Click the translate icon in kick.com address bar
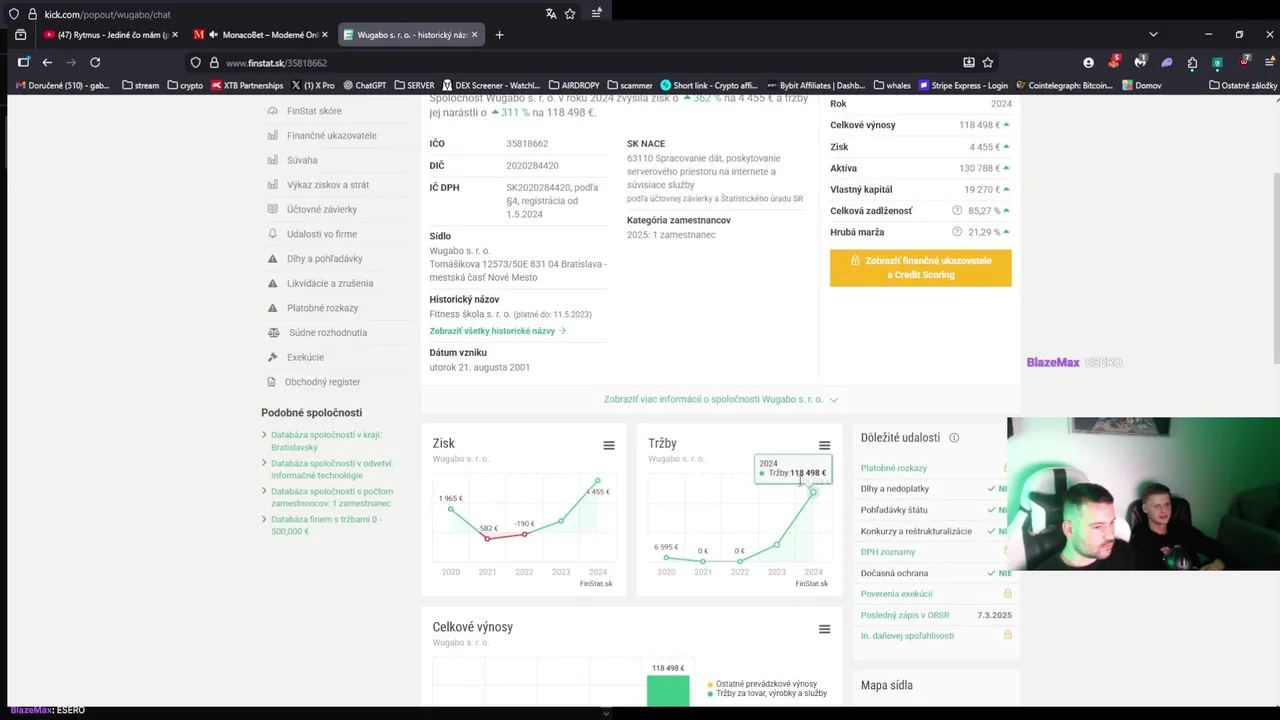Viewport: 1280px width, 720px height. pos(551,14)
